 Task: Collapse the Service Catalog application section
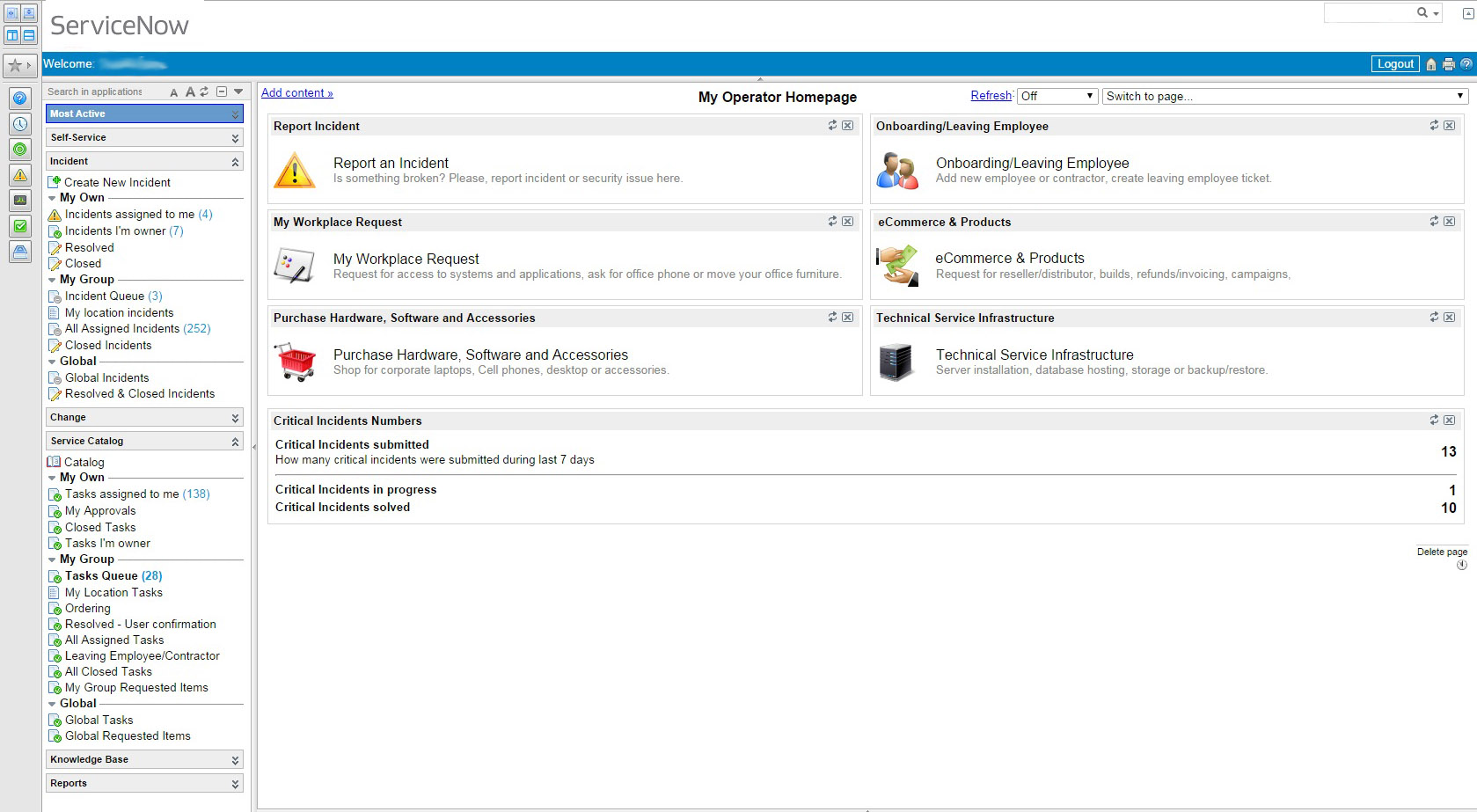pos(144,441)
